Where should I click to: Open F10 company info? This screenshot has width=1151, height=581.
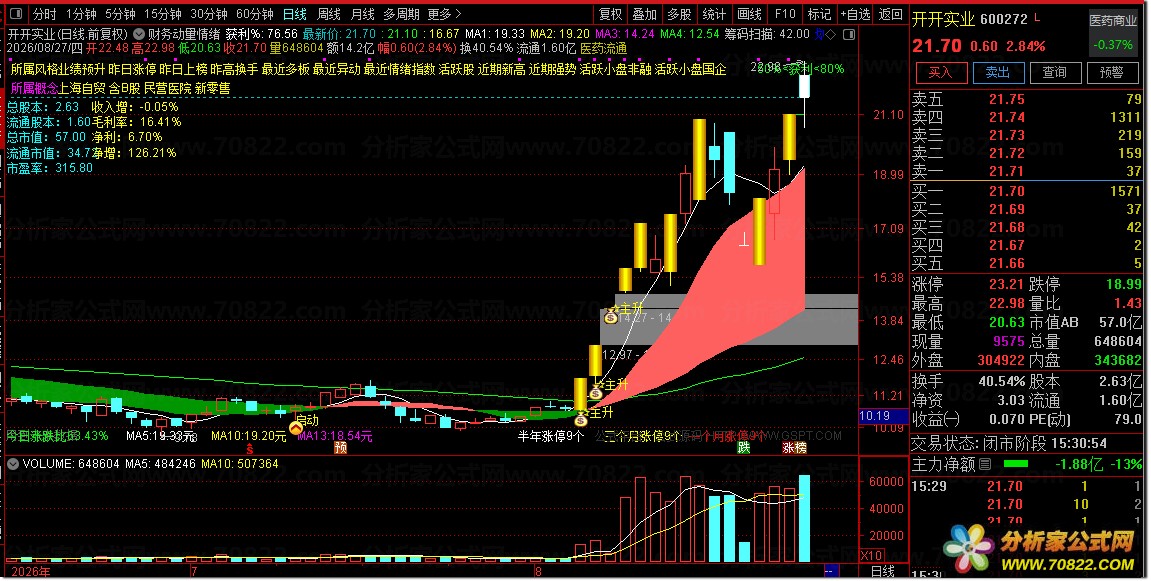click(x=785, y=14)
